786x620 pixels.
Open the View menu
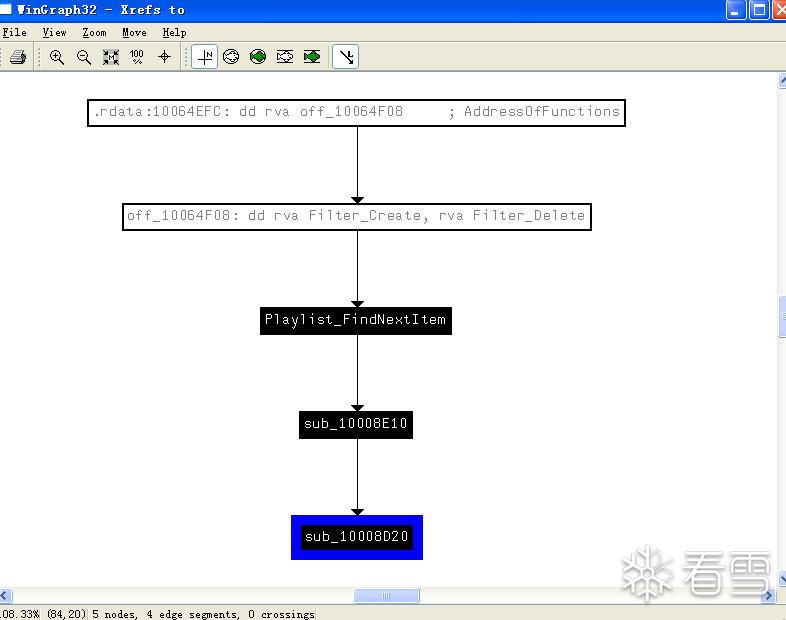pos(54,33)
